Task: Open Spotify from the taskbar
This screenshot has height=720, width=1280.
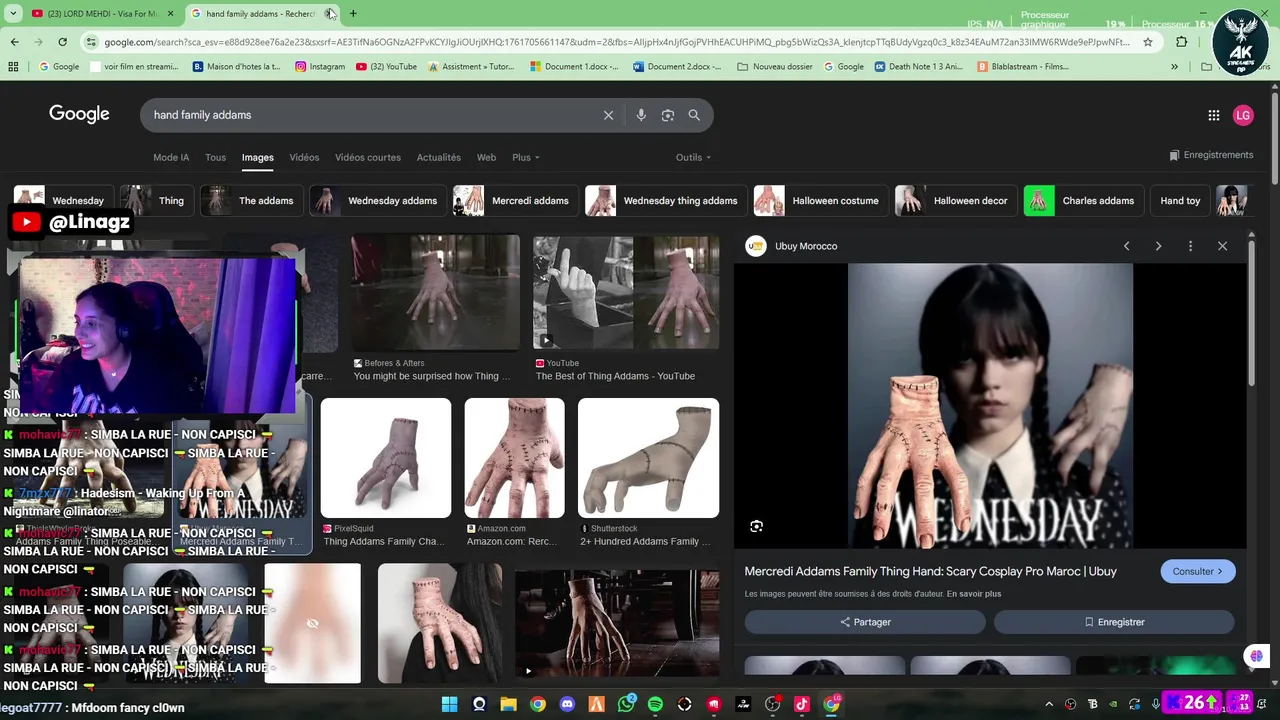Action: [655, 704]
